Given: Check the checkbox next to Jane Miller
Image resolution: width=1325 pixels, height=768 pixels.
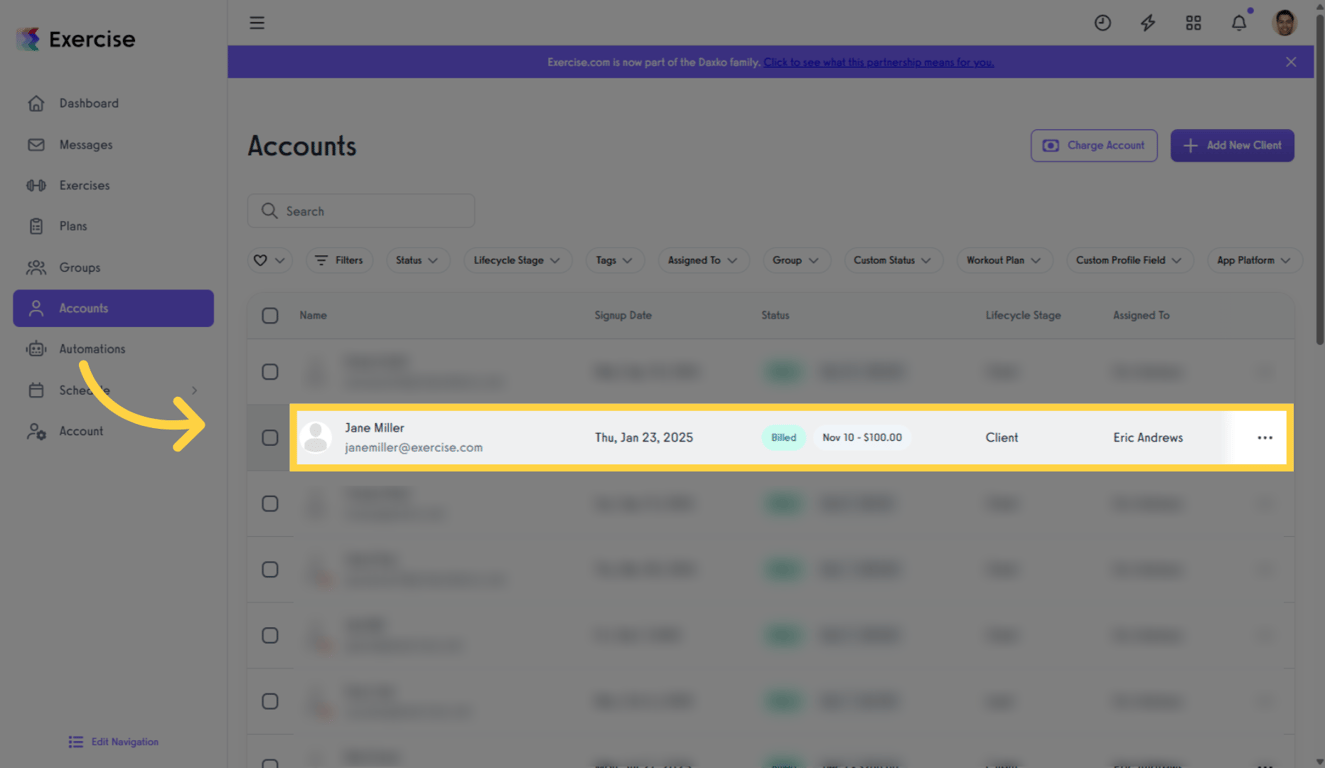Looking at the screenshot, I should point(270,437).
